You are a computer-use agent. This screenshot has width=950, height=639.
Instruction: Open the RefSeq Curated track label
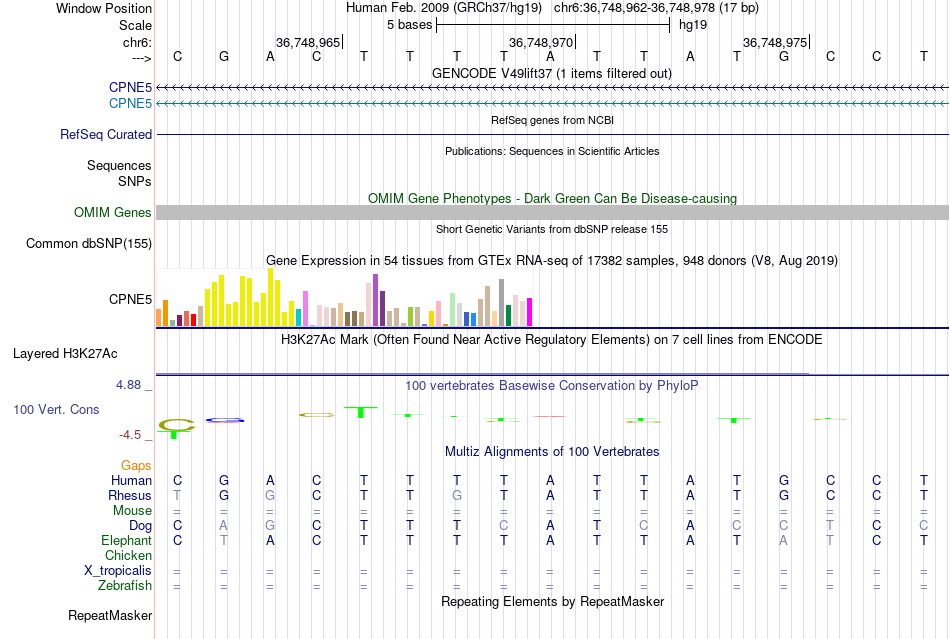pos(106,134)
